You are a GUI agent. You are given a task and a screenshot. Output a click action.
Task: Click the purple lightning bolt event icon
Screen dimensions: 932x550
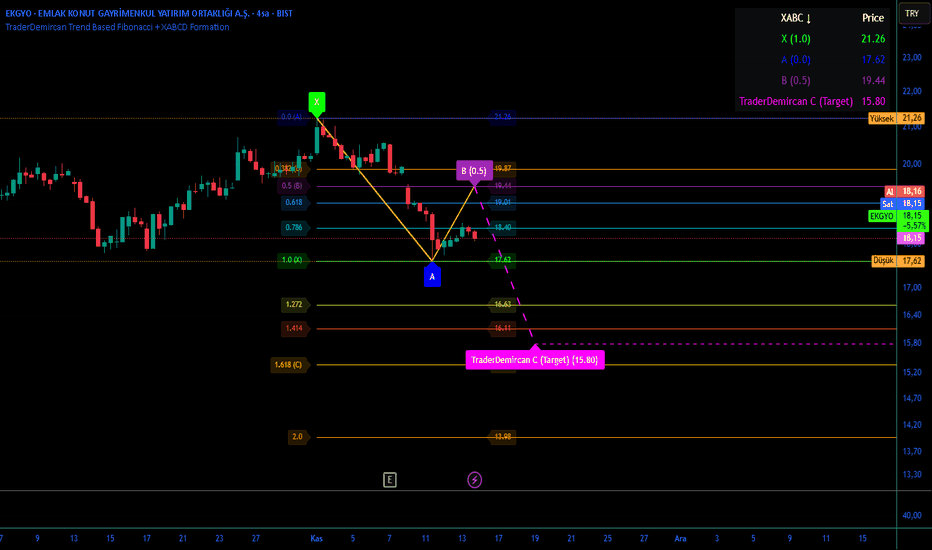(x=475, y=480)
